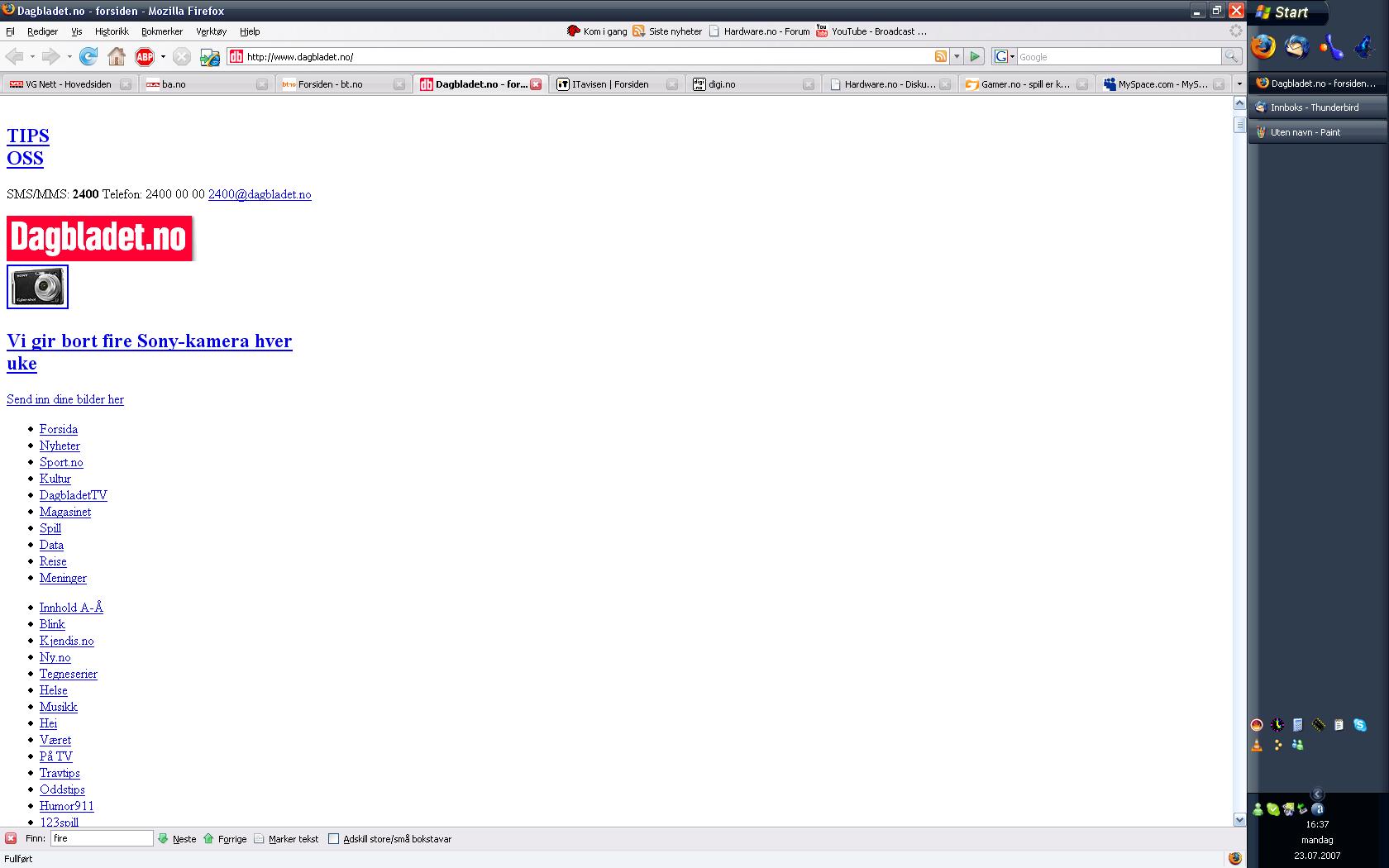Switch to VG Nett - Hovedsiden tab
Viewport: 1389px width, 868px height.
[x=69, y=84]
